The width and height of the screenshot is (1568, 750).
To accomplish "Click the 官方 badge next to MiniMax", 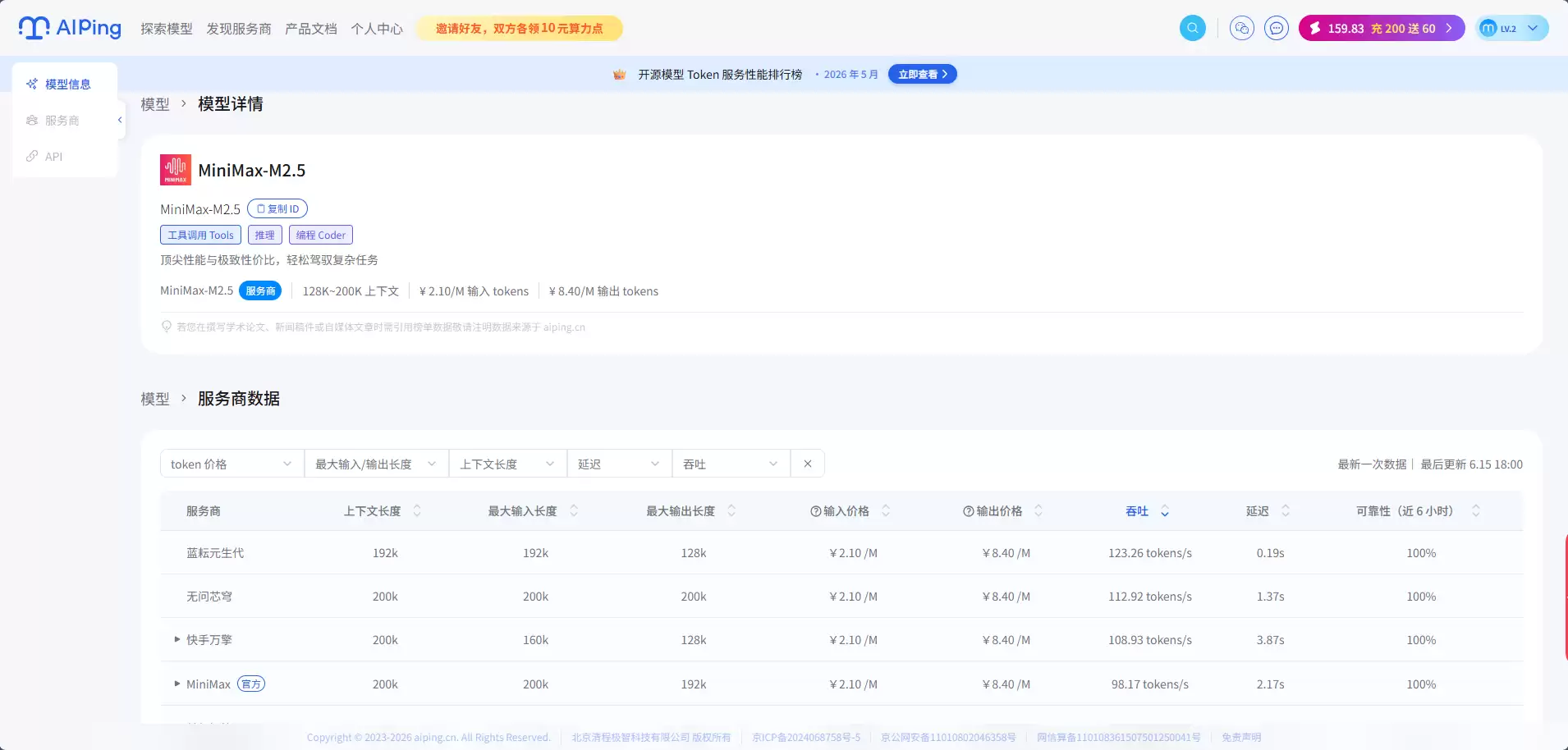I will click(251, 684).
